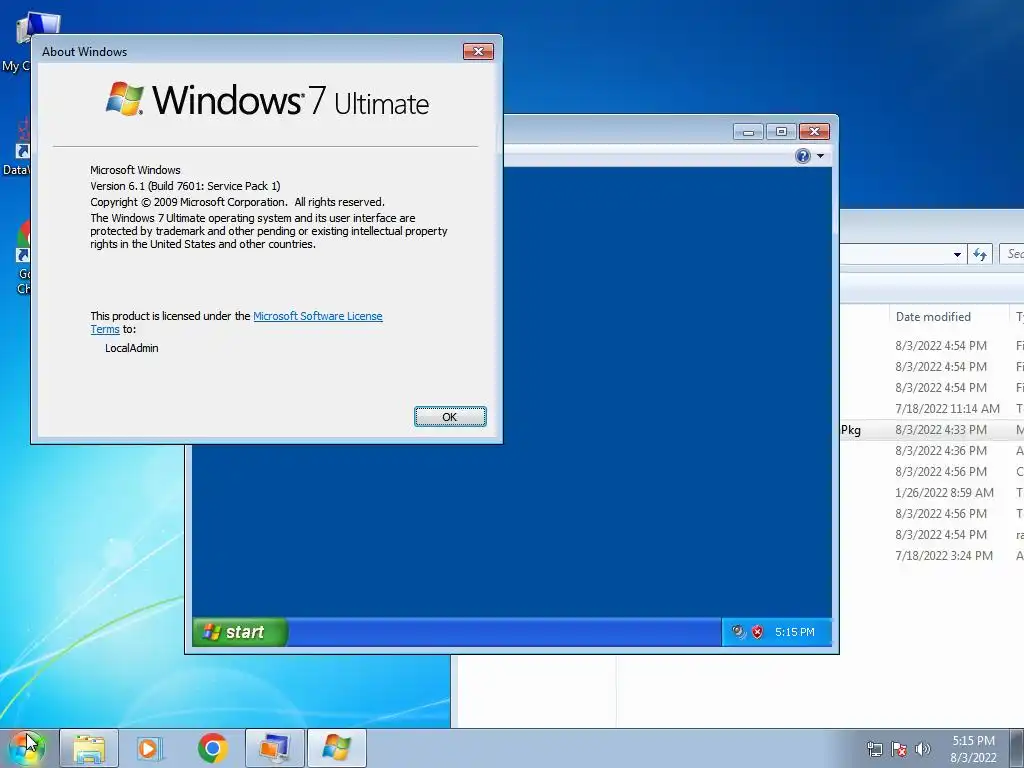The width and height of the screenshot is (1024, 768).
Task: Click OK in About Windows dialog
Action: pos(450,417)
